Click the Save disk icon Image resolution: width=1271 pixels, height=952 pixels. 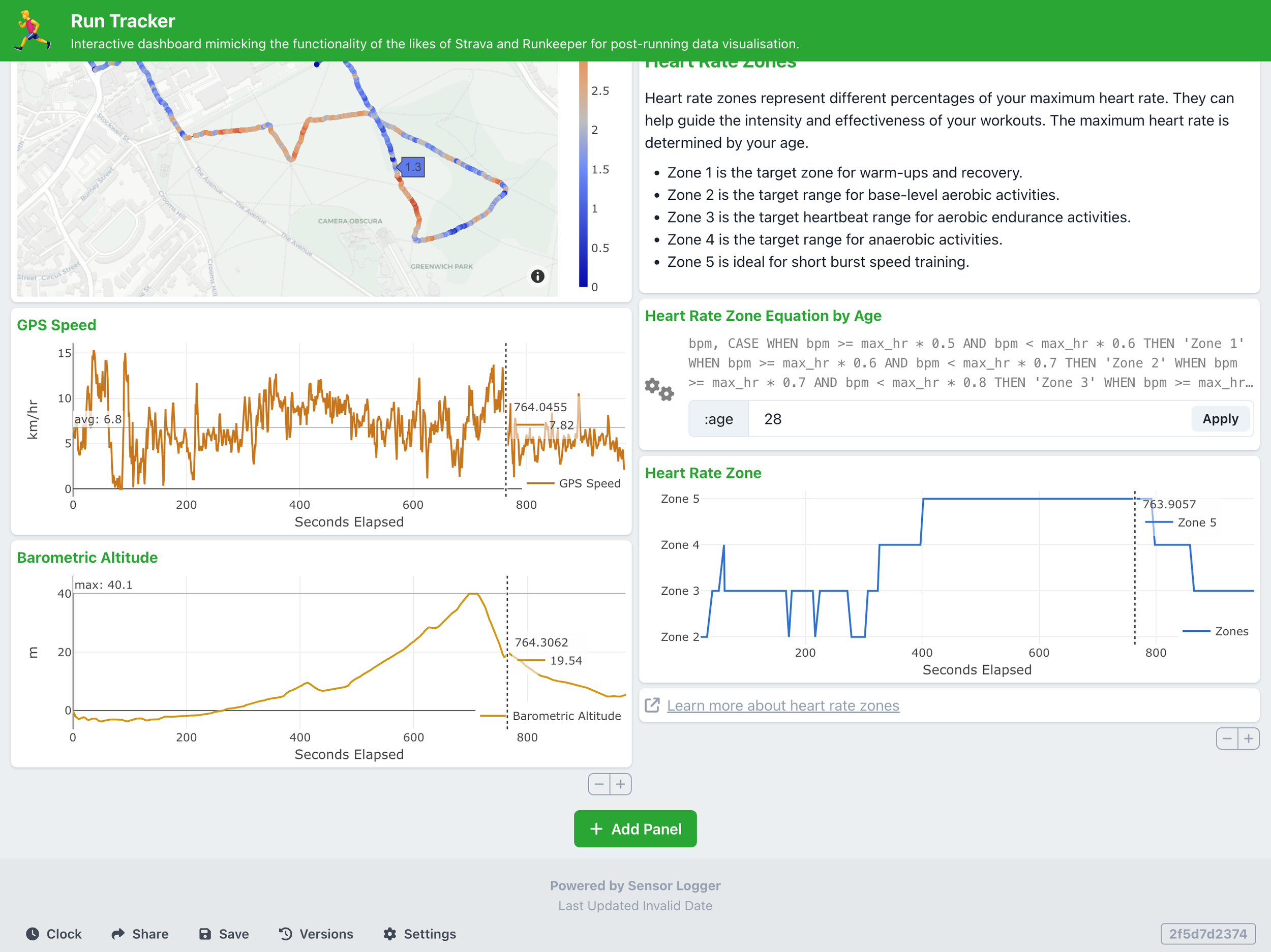point(205,934)
